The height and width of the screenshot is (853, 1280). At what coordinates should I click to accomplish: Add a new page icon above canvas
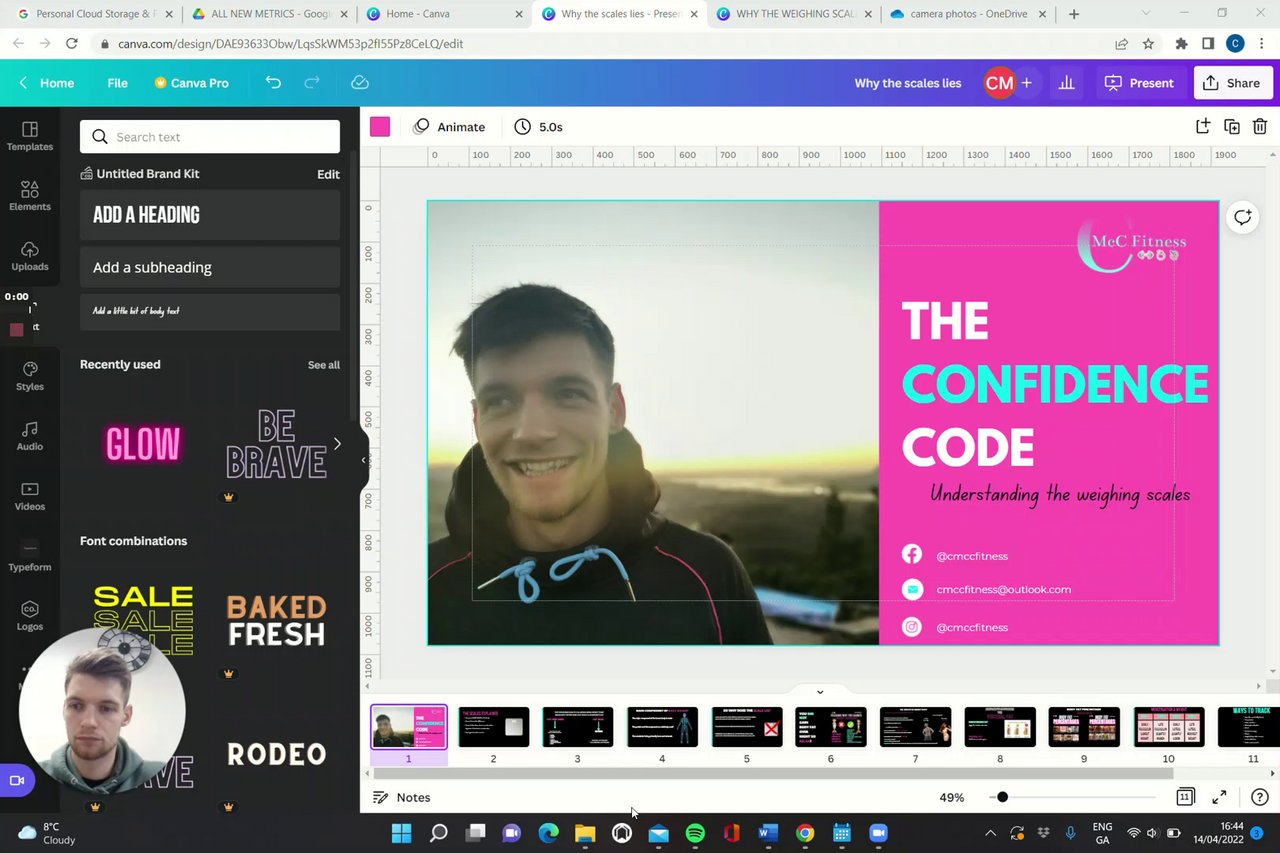[x=1203, y=127]
